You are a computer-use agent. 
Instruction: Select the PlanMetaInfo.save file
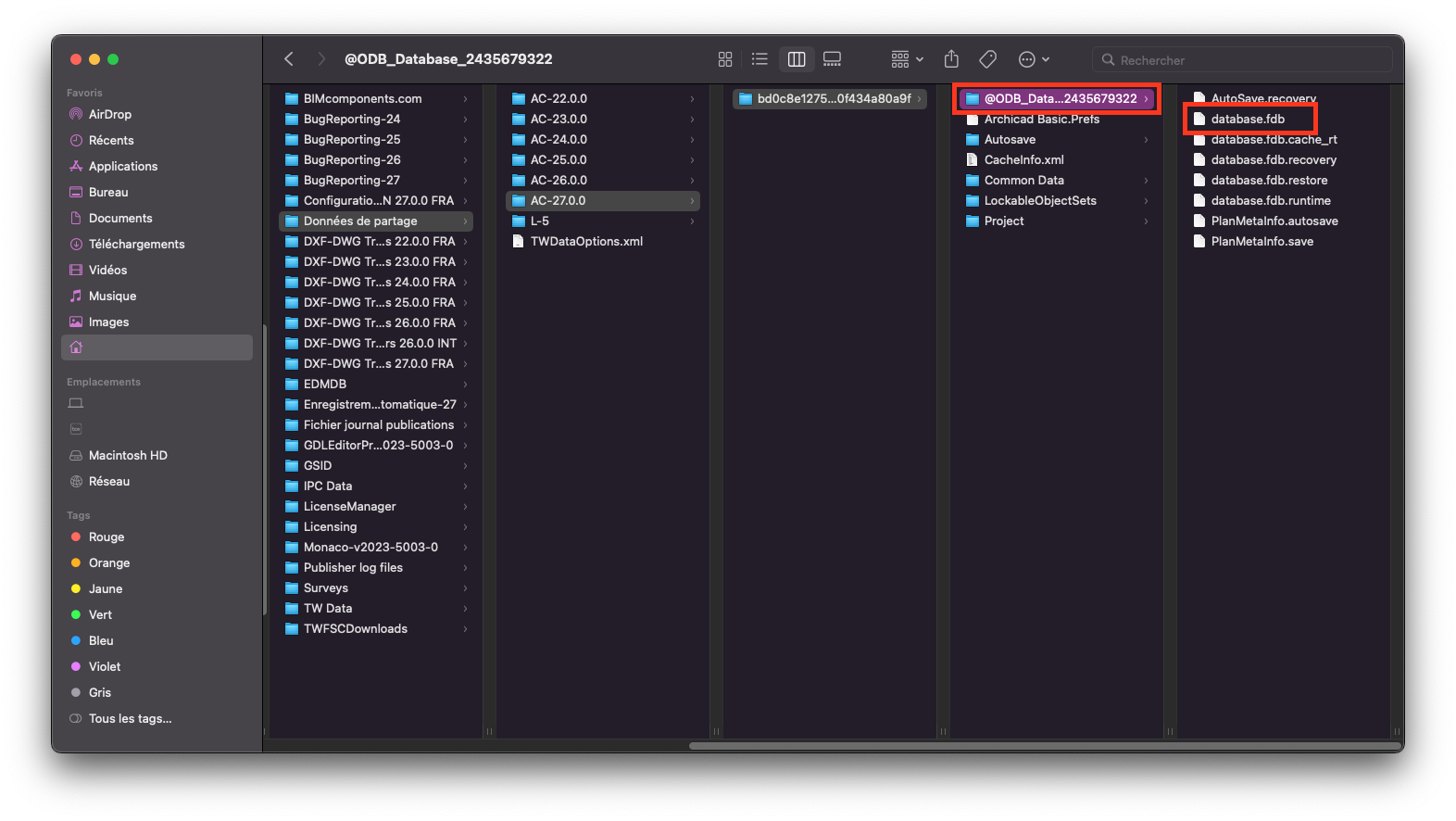[1284, 241]
